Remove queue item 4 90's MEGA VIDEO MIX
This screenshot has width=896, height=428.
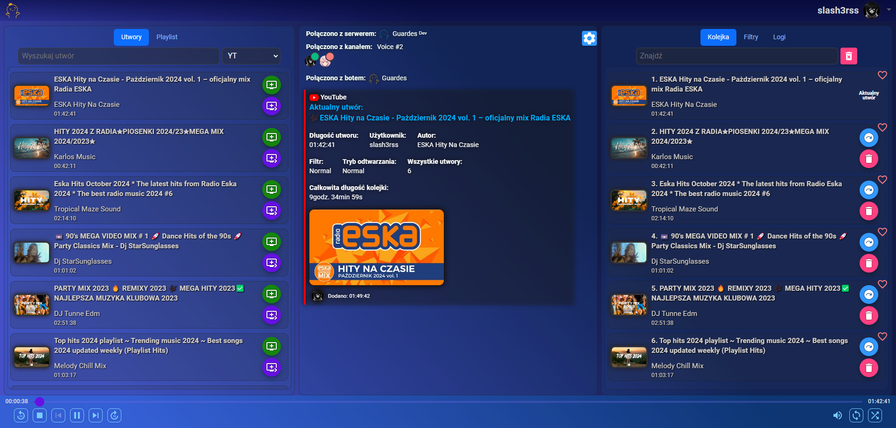point(869,263)
